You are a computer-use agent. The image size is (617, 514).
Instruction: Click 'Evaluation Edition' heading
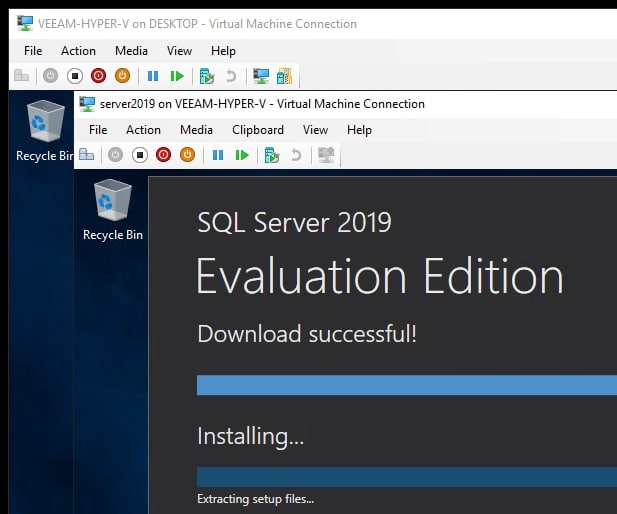(x=380, y=276)
